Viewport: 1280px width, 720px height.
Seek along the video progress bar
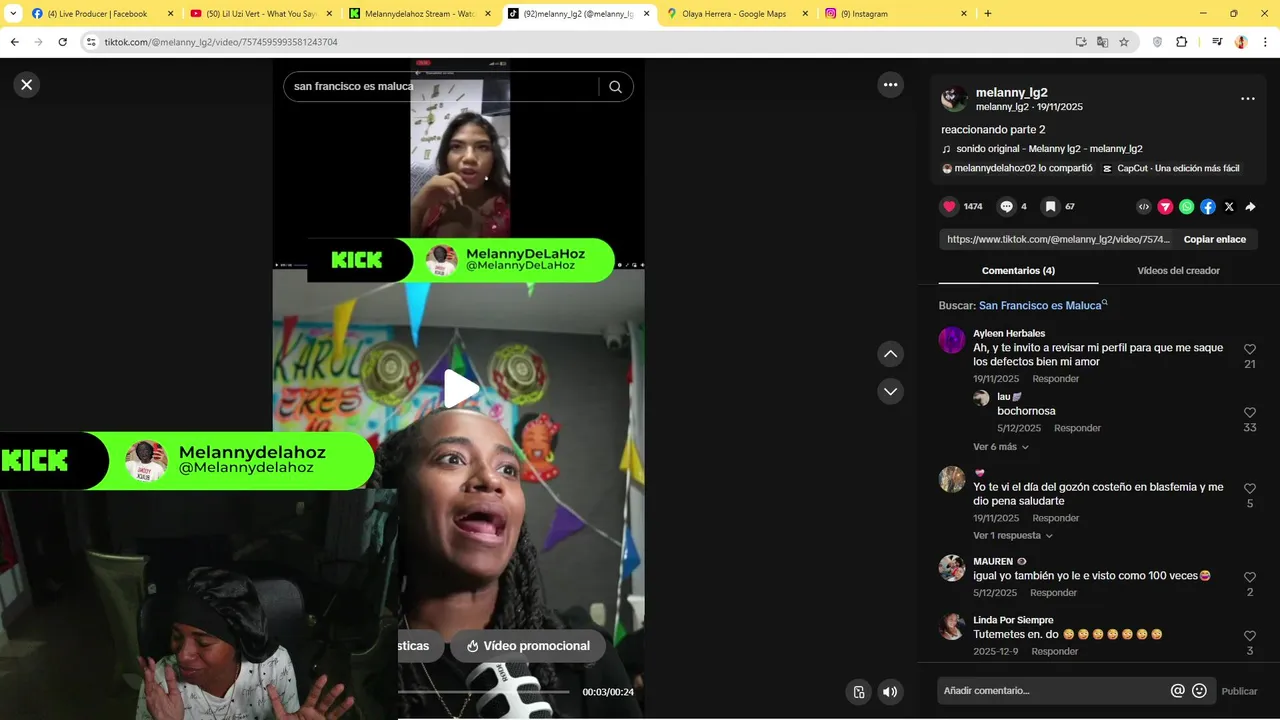click(484, 691)
